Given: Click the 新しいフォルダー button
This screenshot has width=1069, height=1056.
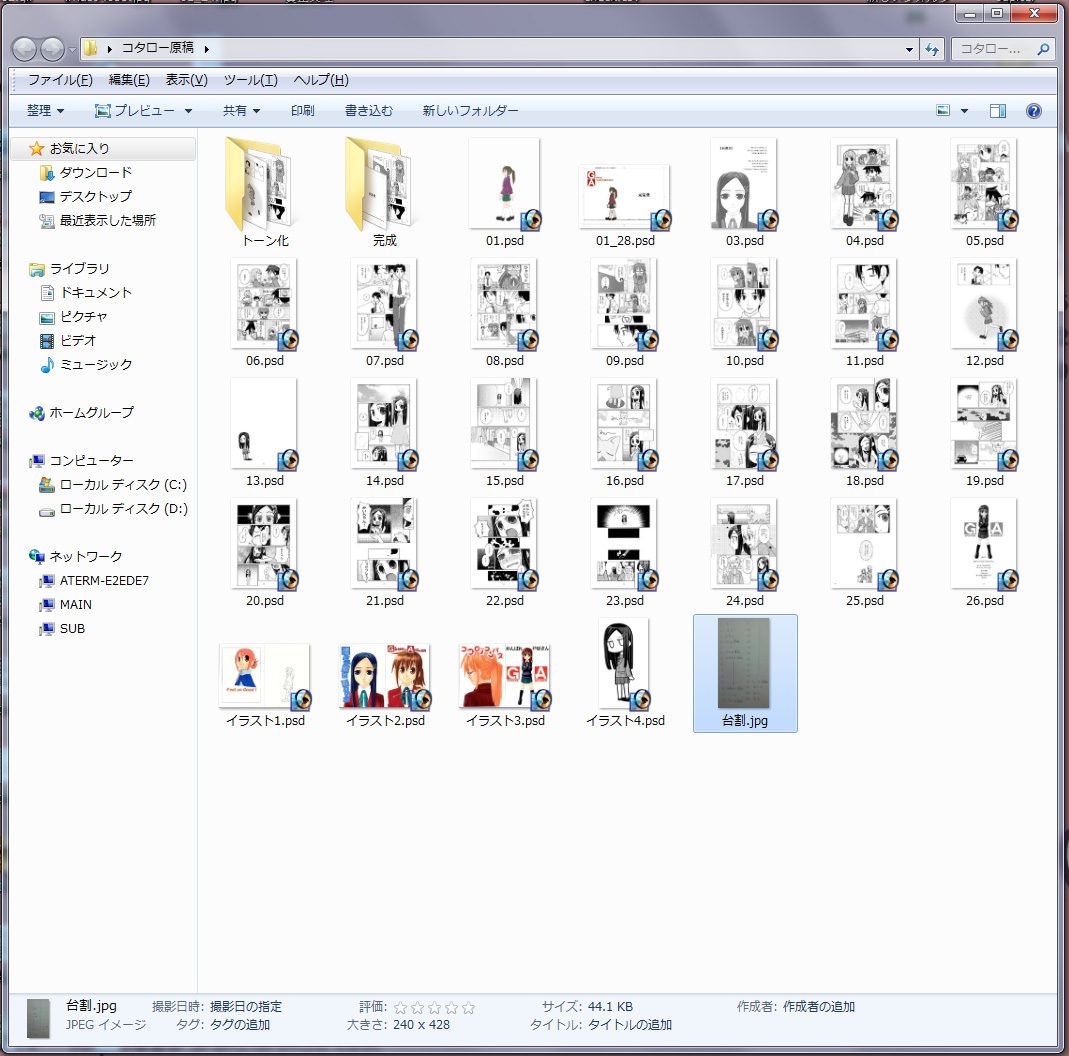Looking at the screenshot, I should (470, 111).
